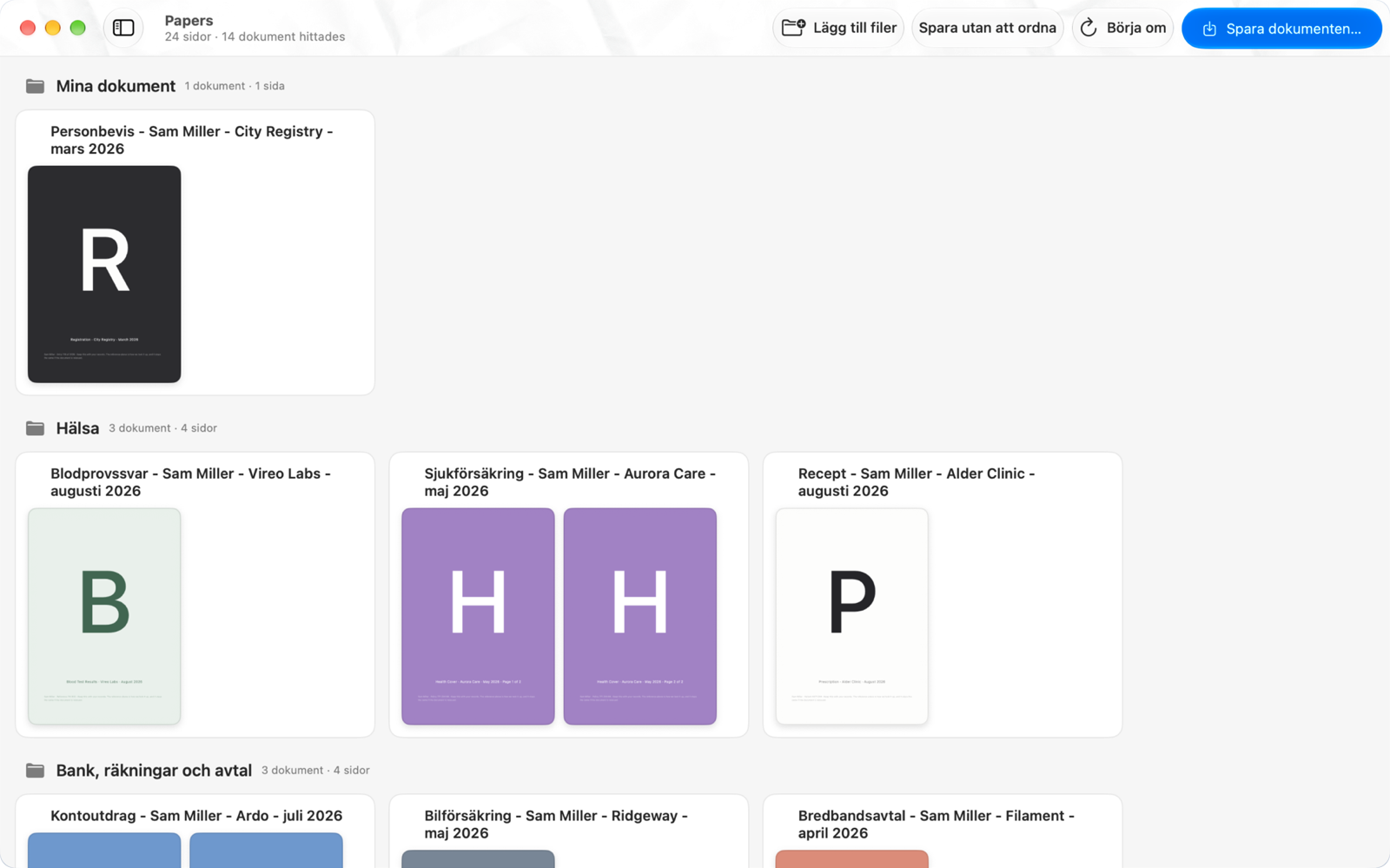This screenshot has height=868, width=1390.
Task: Click the Bredbandsavtal - Filament document title
Action: pyautogui.click(x=937, y=825)
